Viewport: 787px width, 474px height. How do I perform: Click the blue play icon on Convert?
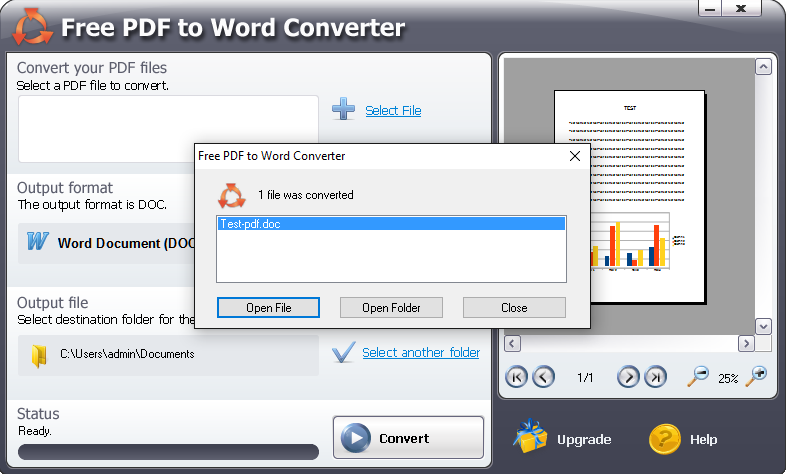point(356,438)
